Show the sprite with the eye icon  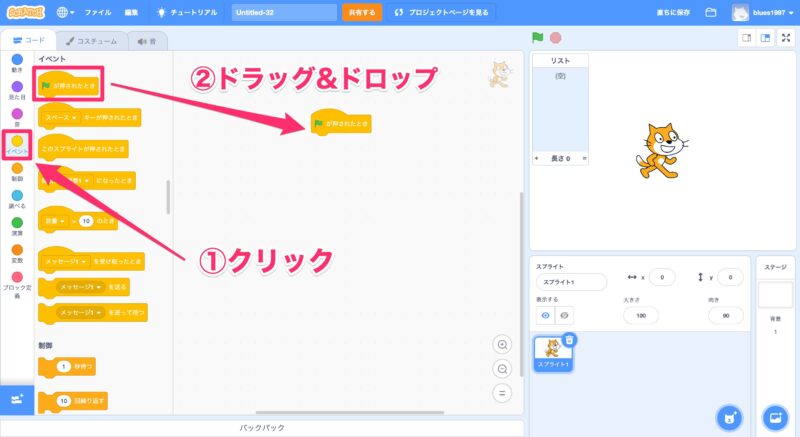pos(545,314)
